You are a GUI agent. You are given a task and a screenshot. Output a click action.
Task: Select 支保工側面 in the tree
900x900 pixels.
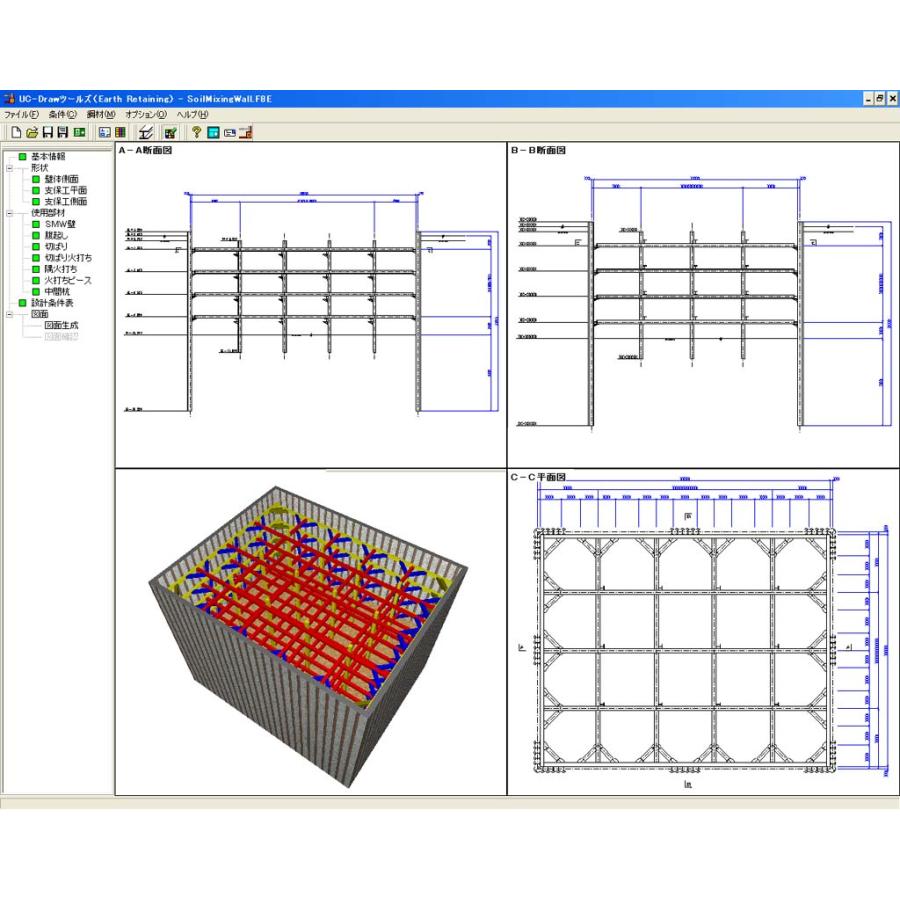coord(66,201)
